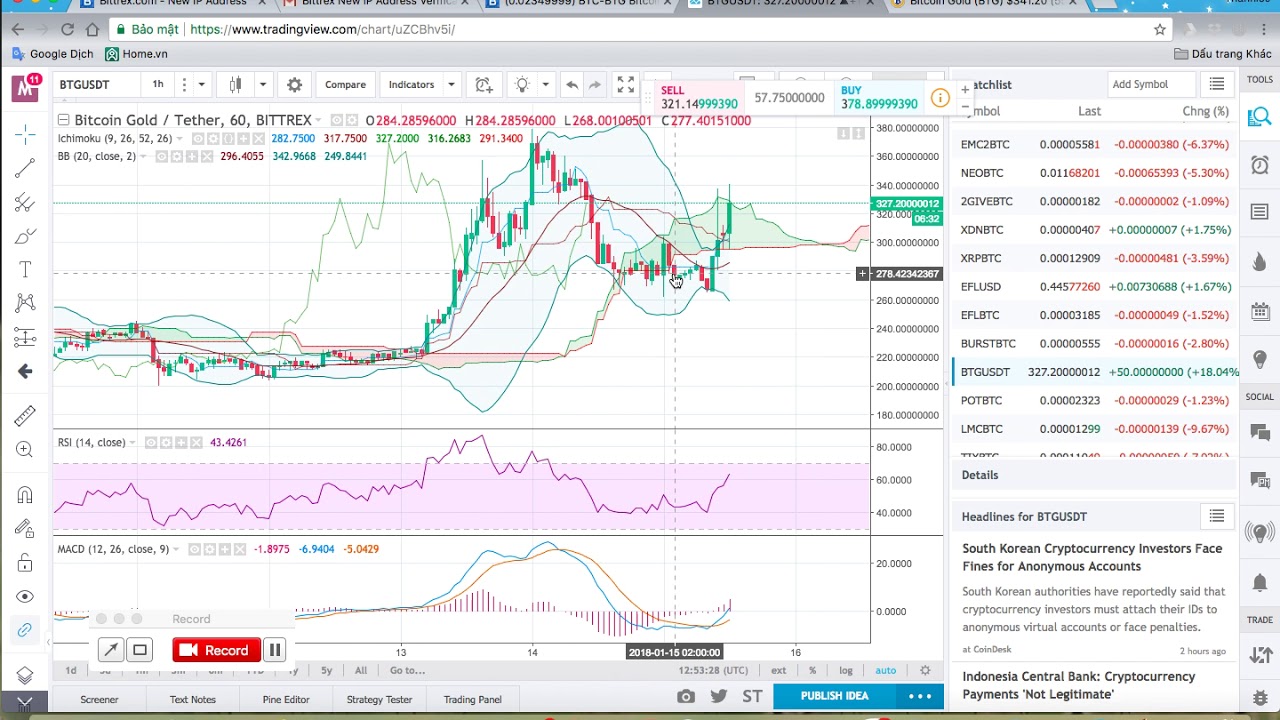Screen dimensions: 1280x720
Task: Click the zoom in magnifier tool
Action: [26, 450]
